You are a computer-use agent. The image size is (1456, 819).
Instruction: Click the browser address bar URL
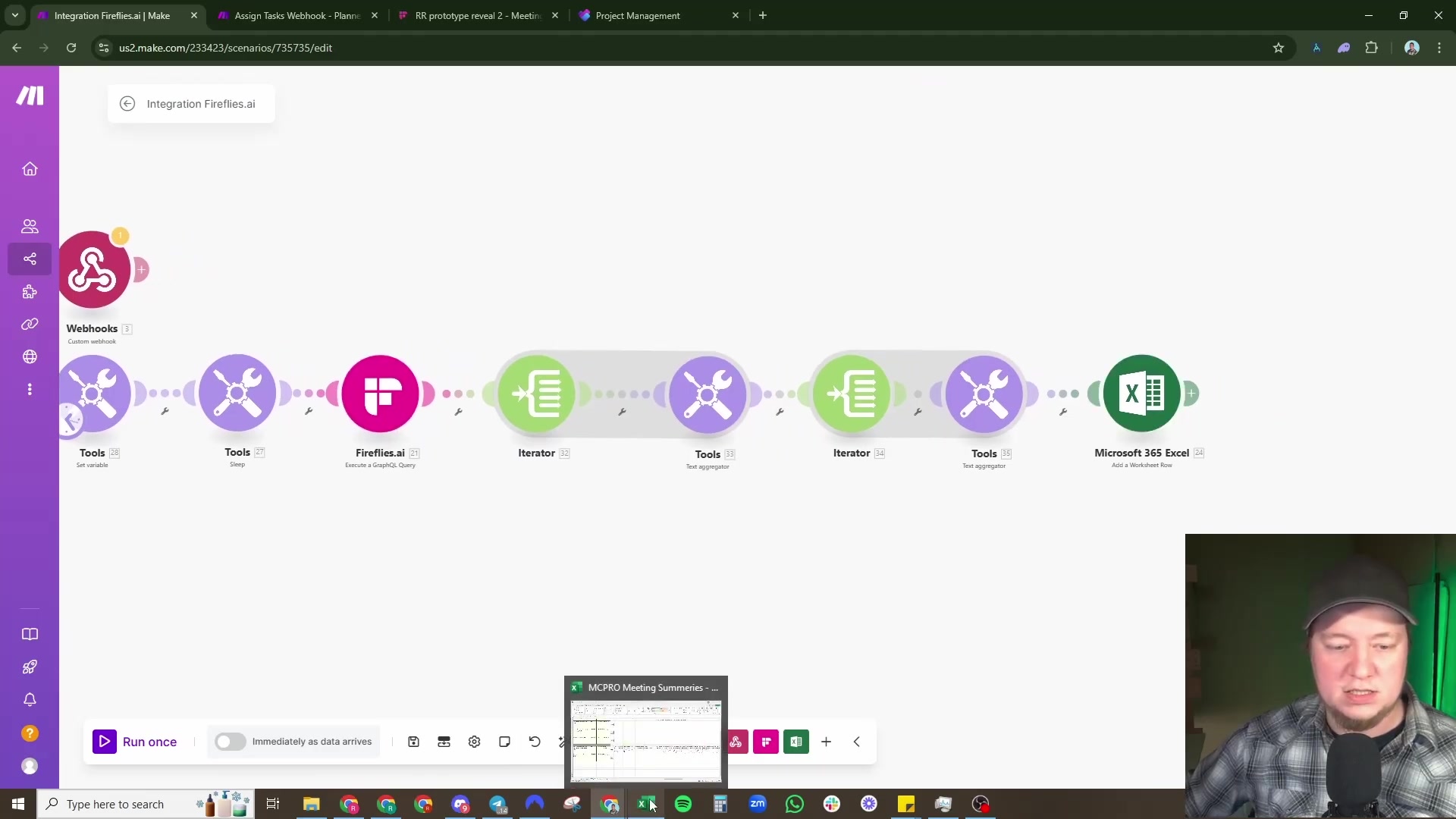(x=225, y=48)
